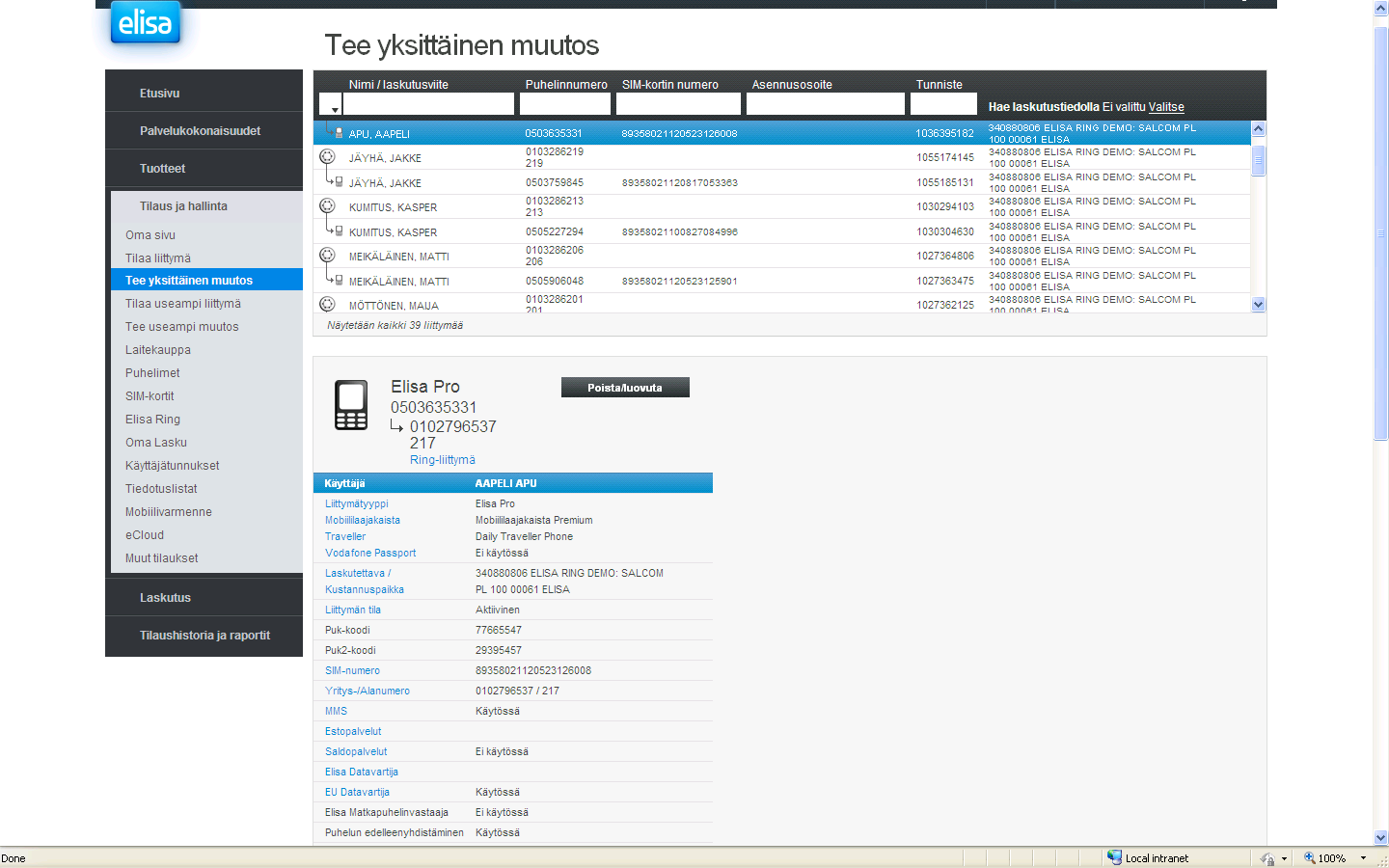Open the Mobiililaajakaista detail link

(x=362, y=520)
